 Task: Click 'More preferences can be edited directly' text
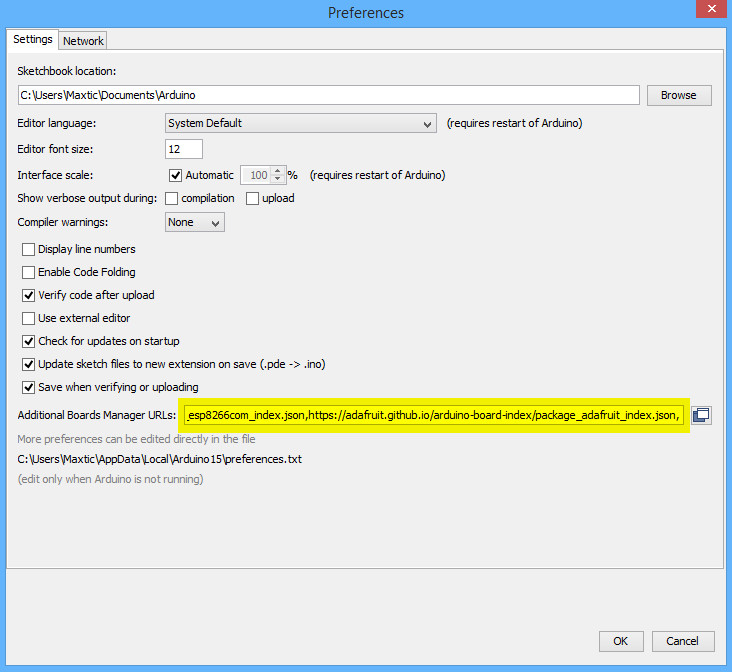pyautogui.click(x=136, y=439)
